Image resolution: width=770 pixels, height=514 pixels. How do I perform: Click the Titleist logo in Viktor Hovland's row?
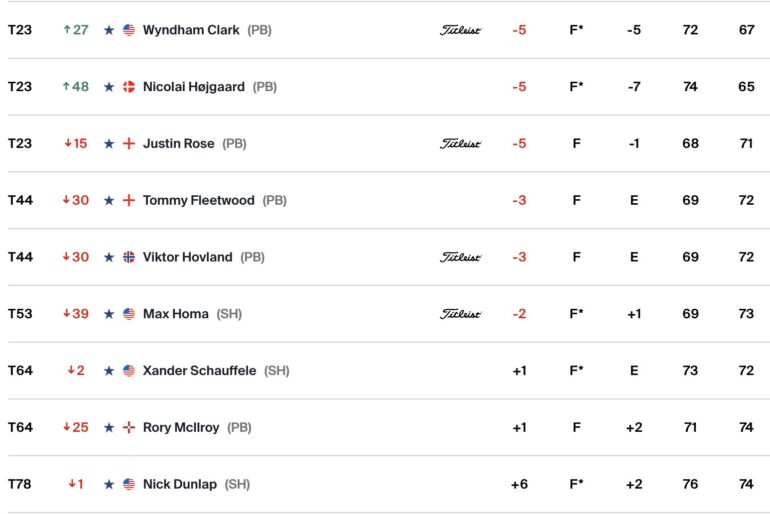[460, 257]
